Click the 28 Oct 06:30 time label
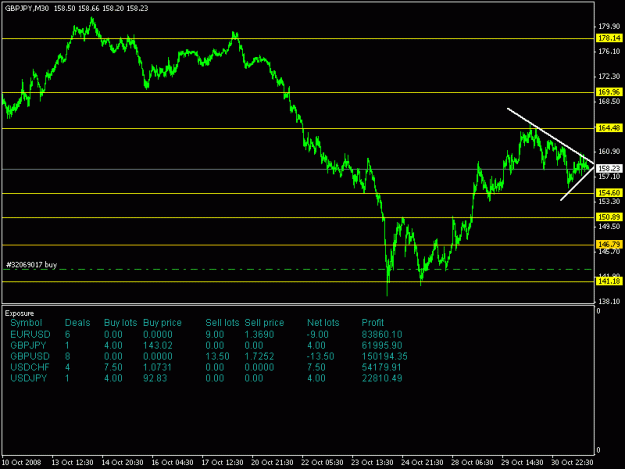625x469 pixels. [472, 462]
